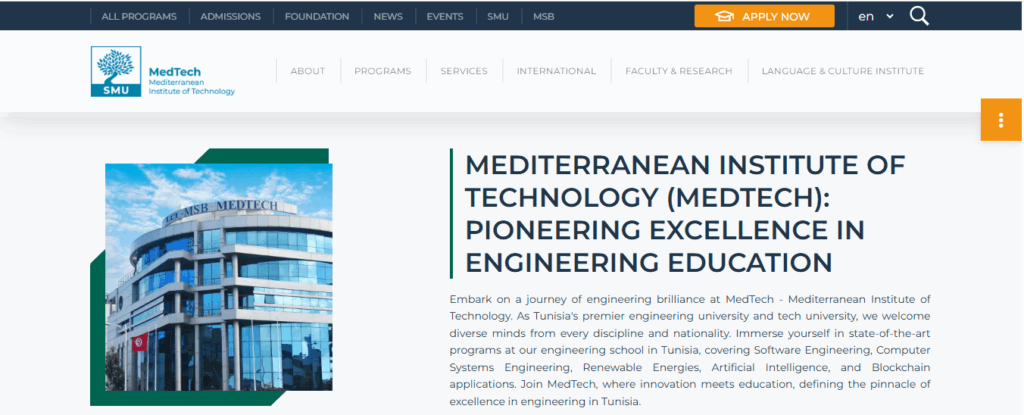The image size is (1024, 415).
Task: Visit the MSB link in top bar
Action: 543,17
